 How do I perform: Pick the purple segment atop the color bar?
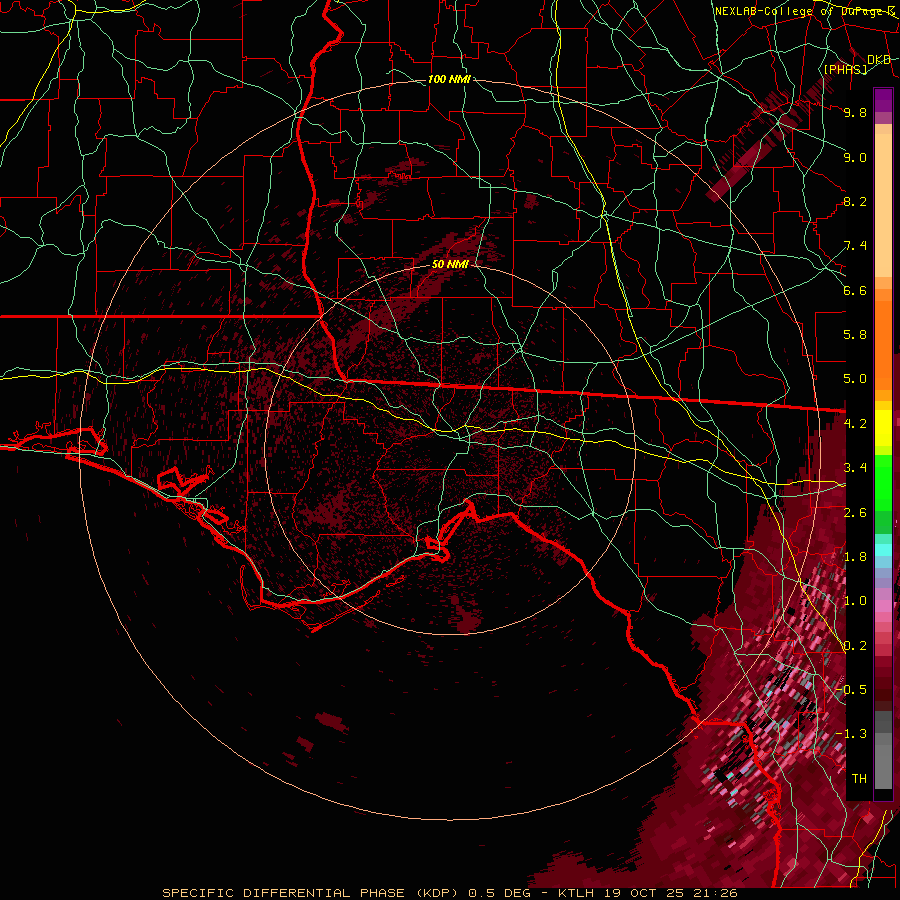tap(883, 100)
